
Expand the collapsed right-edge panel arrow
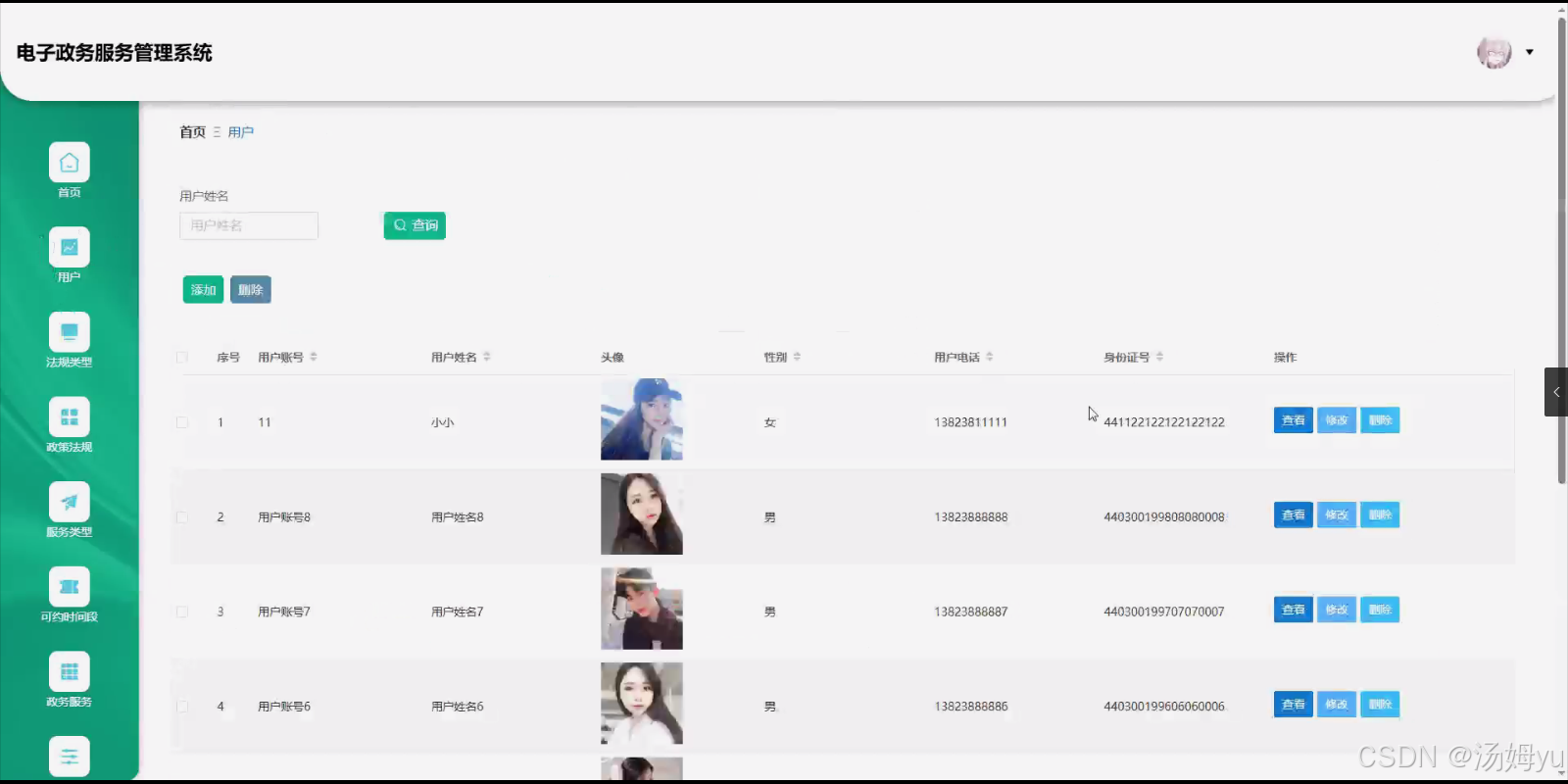pos(1556,392)
